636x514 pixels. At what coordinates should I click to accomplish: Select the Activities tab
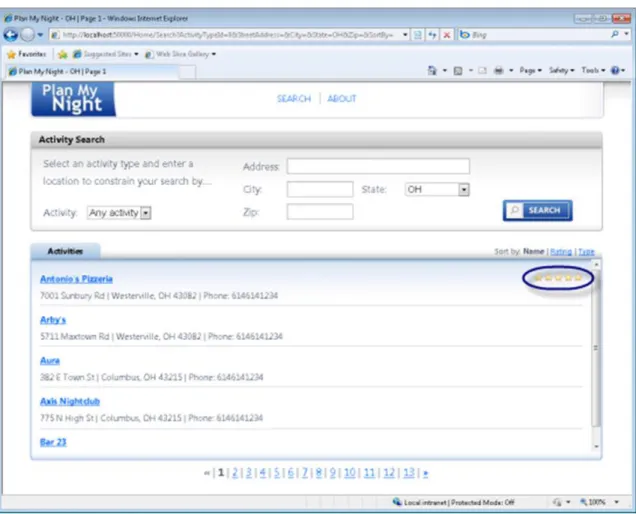click(x=65, y=251)
